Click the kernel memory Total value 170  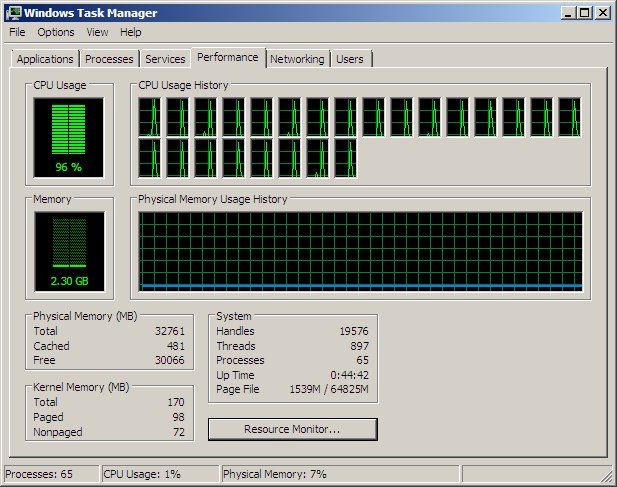tap(175, 402)
